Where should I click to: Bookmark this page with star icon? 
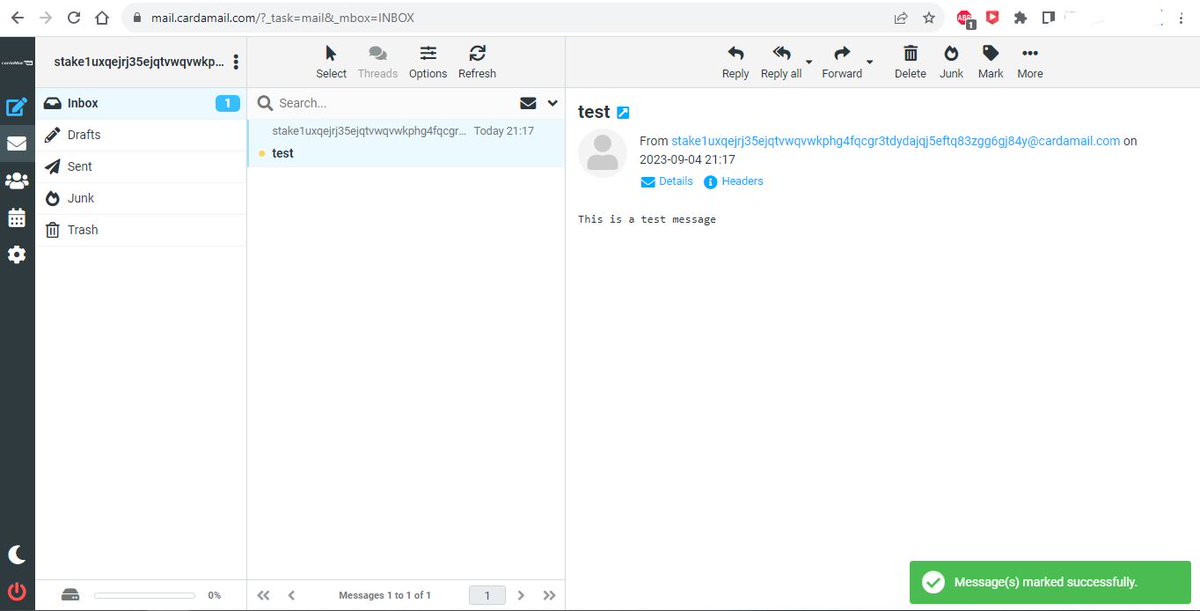pyautogui.click(x=929, y=17)
